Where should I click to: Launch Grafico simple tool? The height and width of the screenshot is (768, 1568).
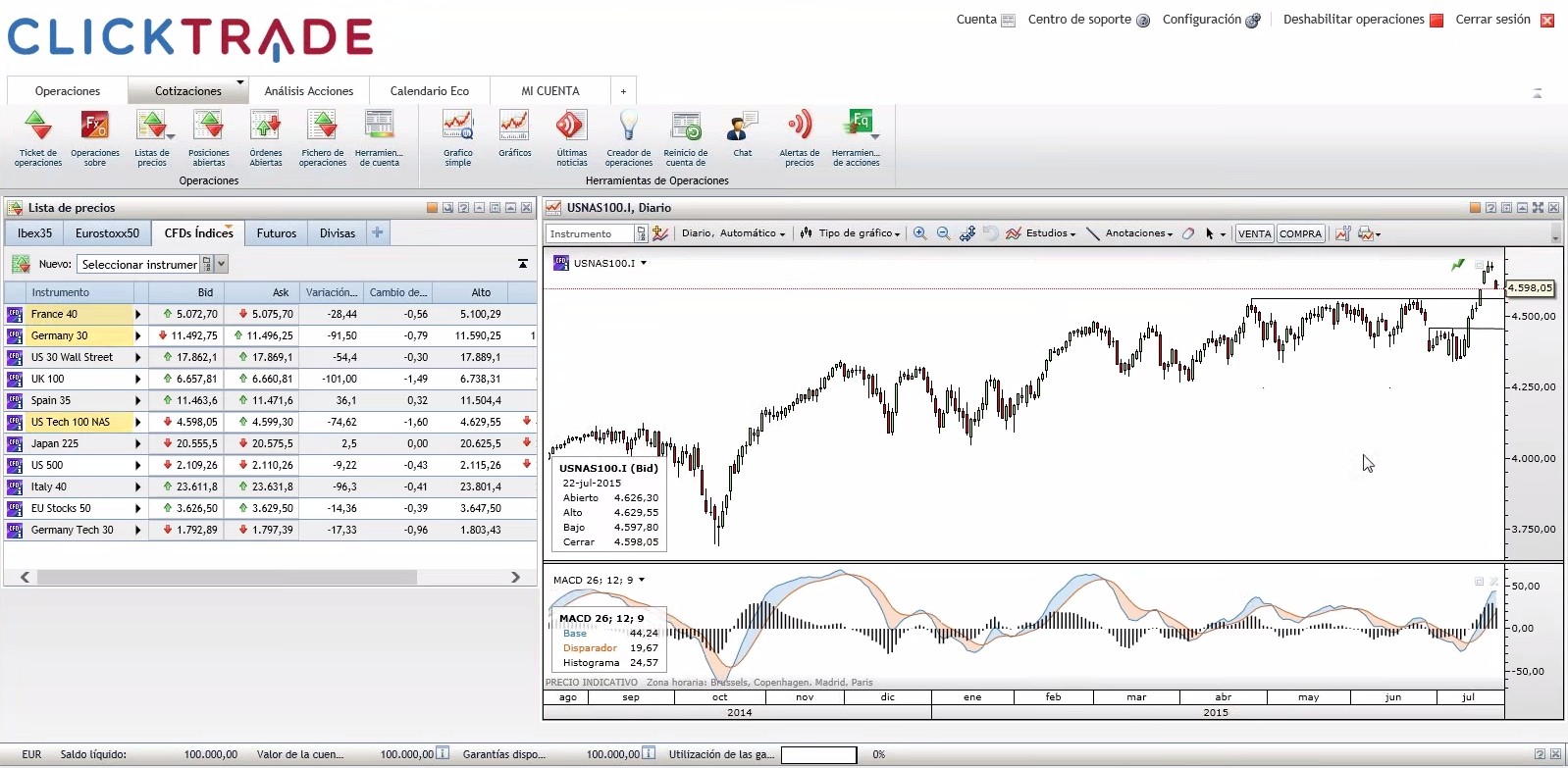coord(458,138)
